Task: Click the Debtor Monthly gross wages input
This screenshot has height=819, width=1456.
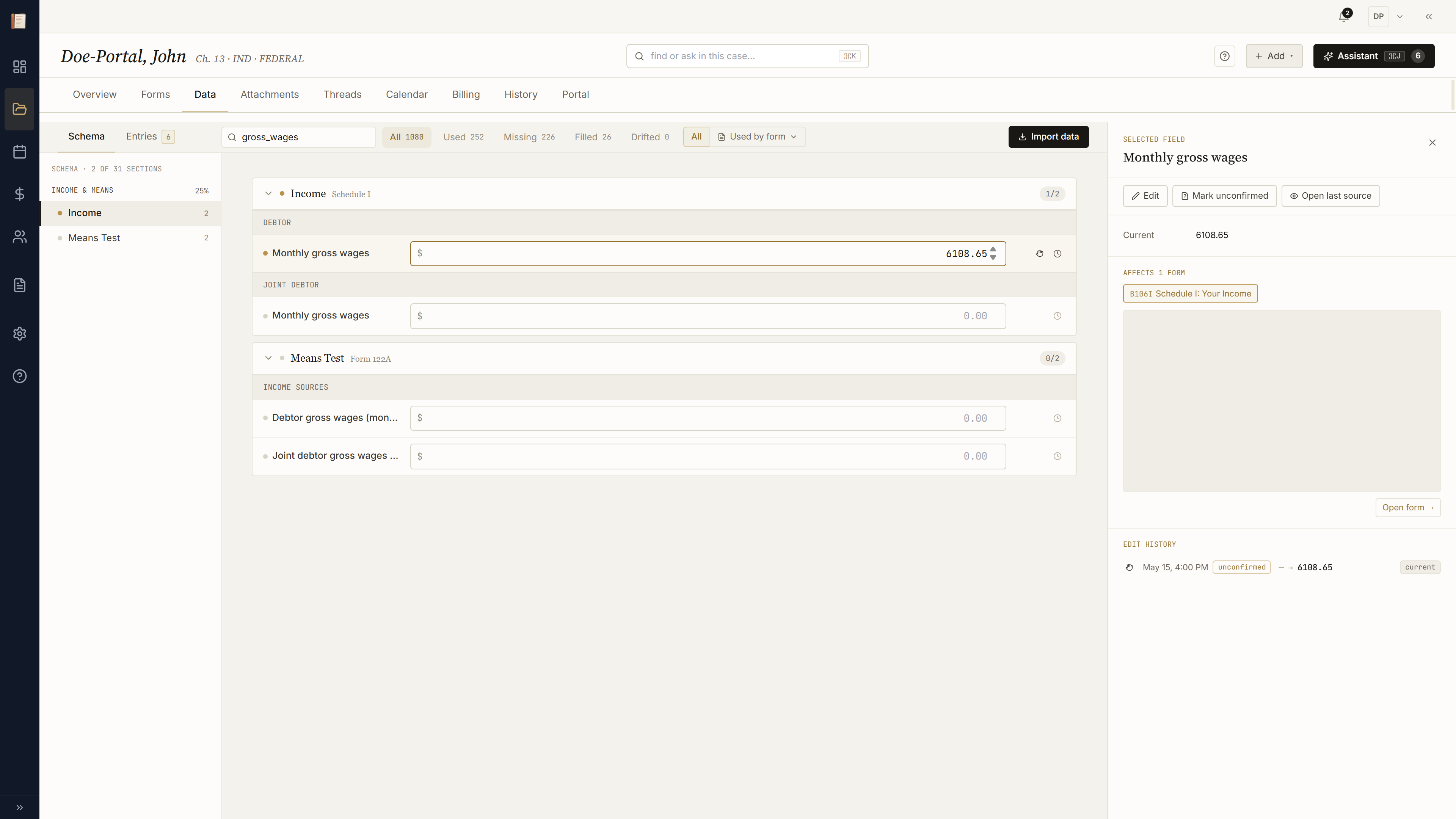Action: tap(708, 253)
